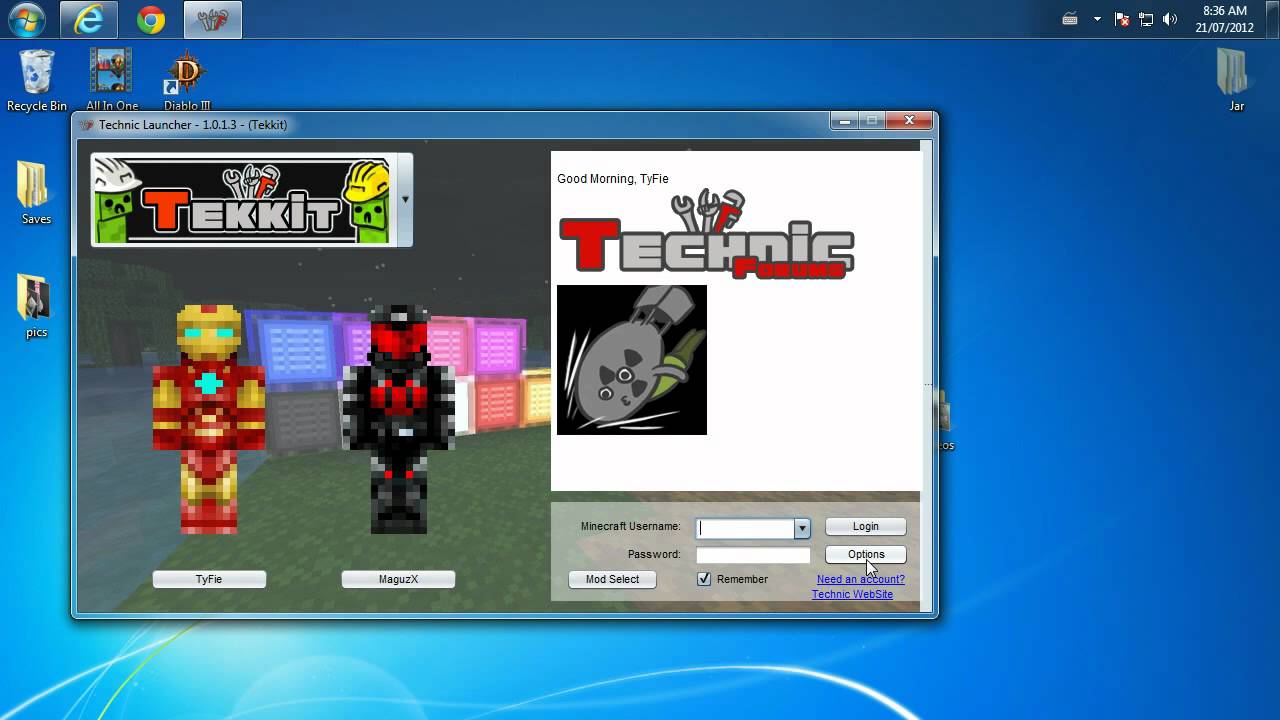Image resolution: width=1280 pixels, height=720 pixels.
Task: Select the All In One desktop icon
Action: [112, 80]
